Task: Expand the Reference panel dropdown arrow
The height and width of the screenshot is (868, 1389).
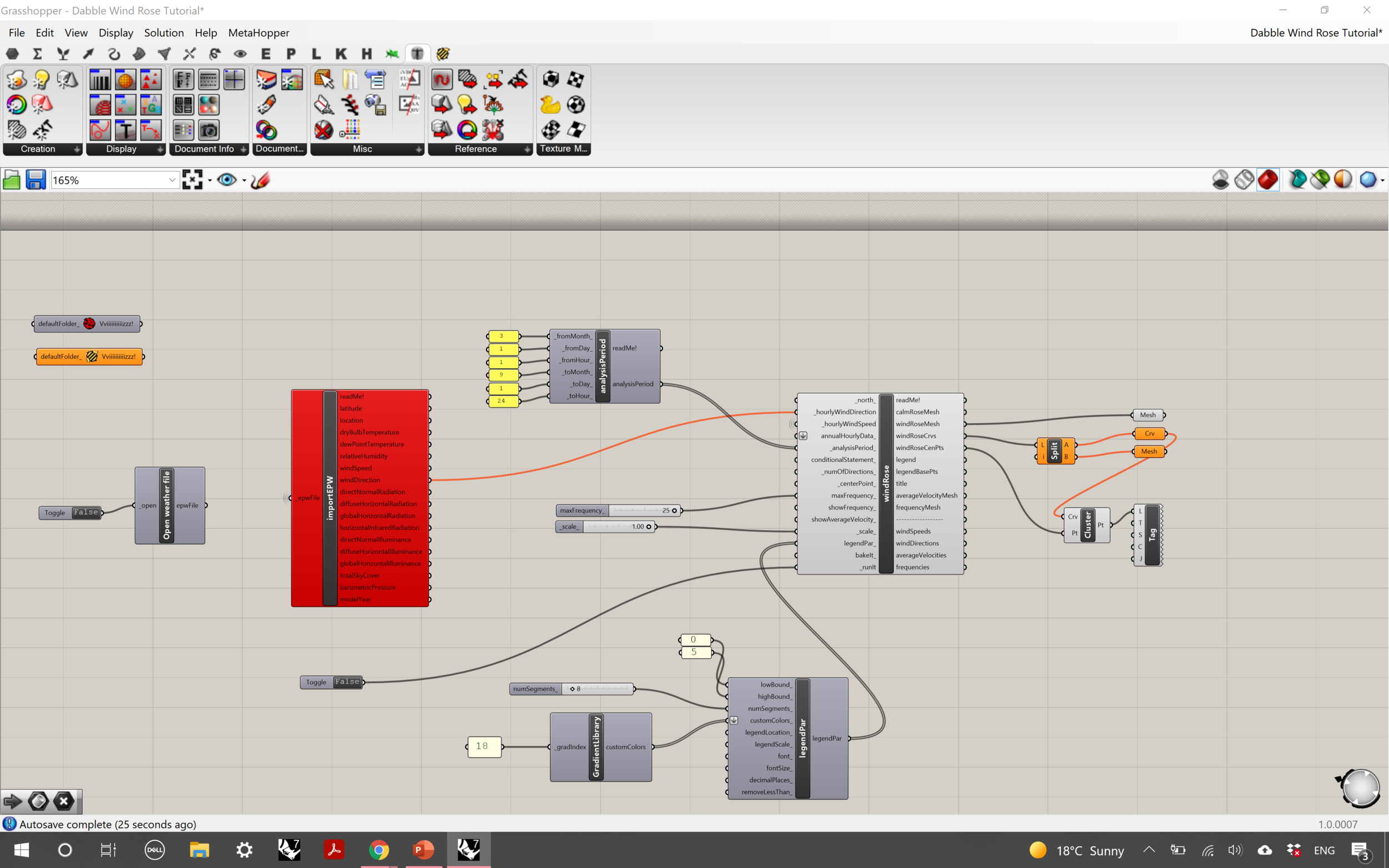Action: coord(528,149)
